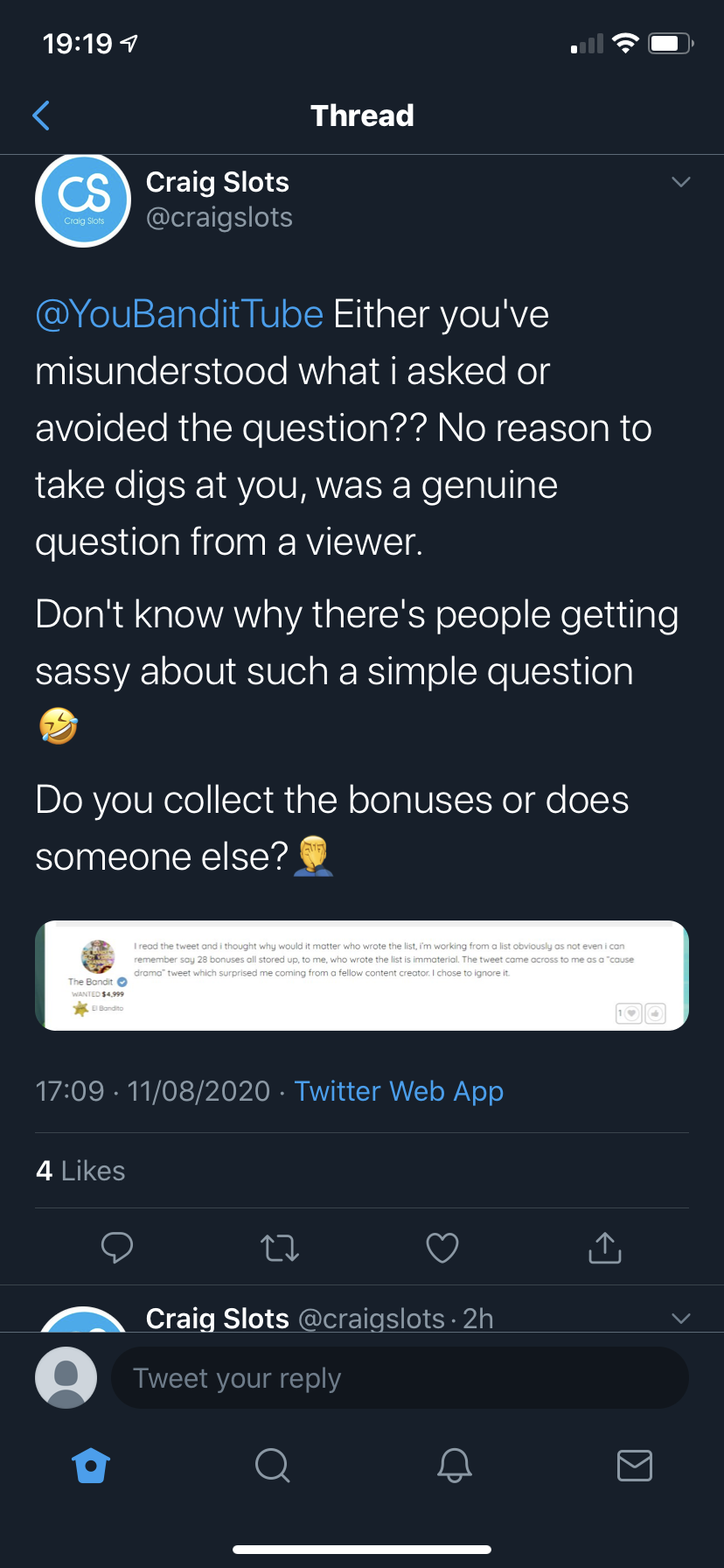Open the Notifications bell tab
Image resolution: width=724 pixels, height=1568 pixels.
tap(454, 1465)
